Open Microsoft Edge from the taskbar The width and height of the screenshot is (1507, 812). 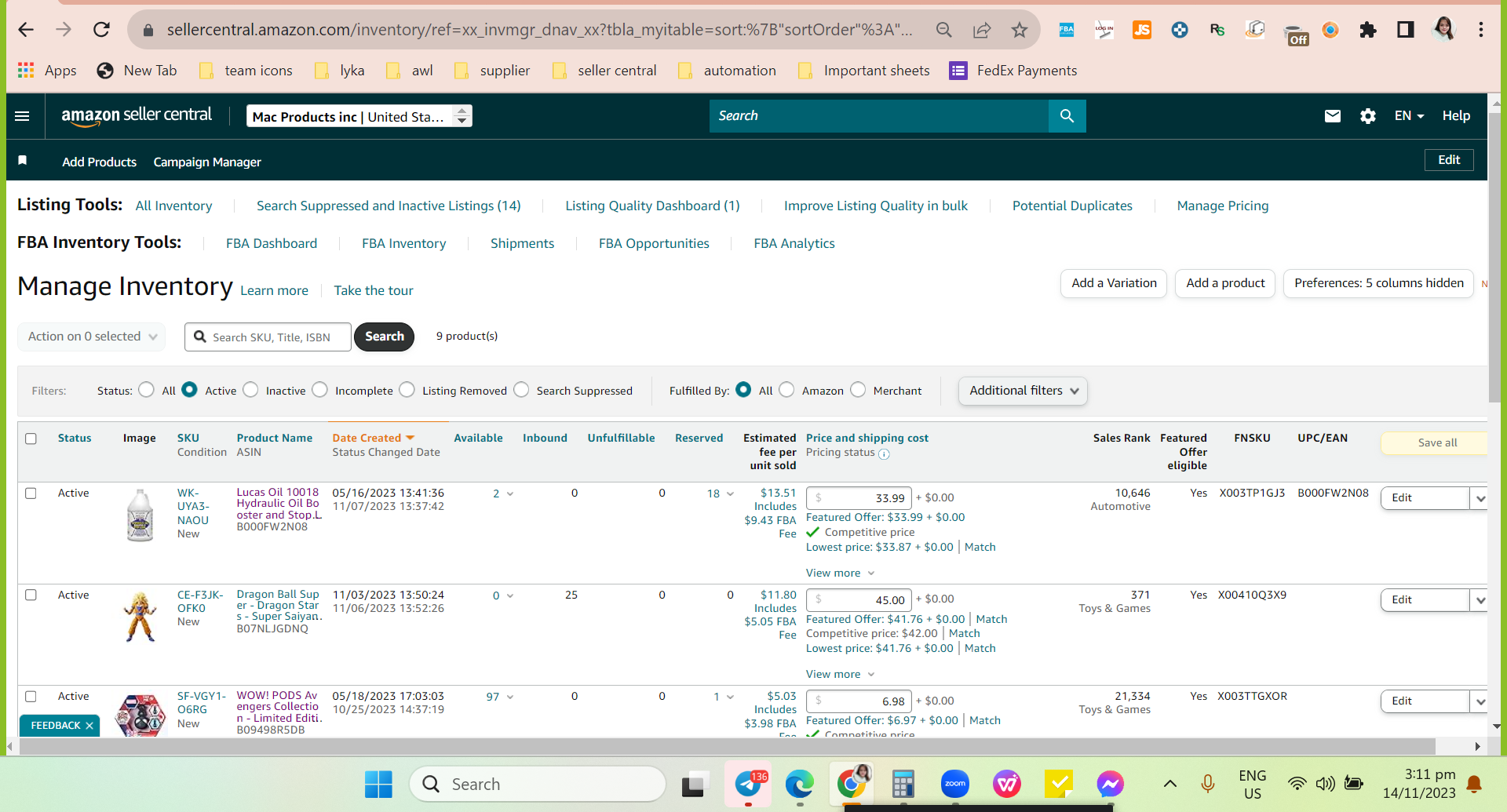coord(800,784)
